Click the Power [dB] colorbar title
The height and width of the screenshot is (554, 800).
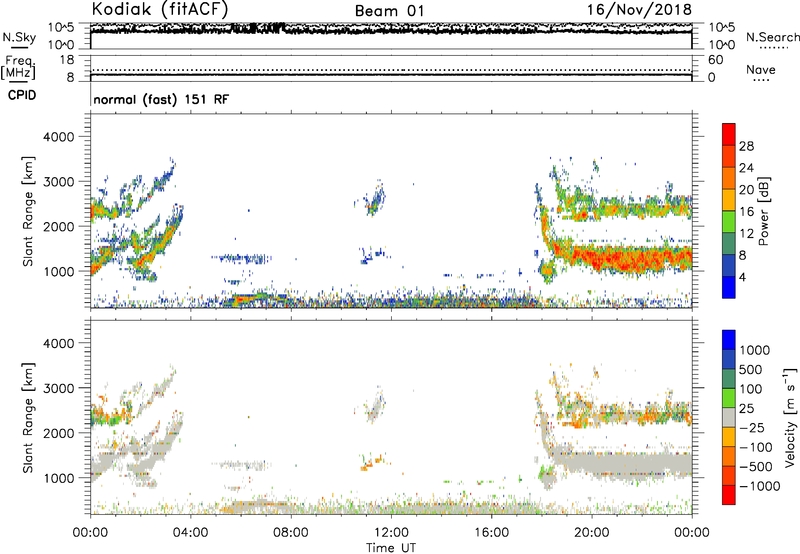[x=763, y=211]
